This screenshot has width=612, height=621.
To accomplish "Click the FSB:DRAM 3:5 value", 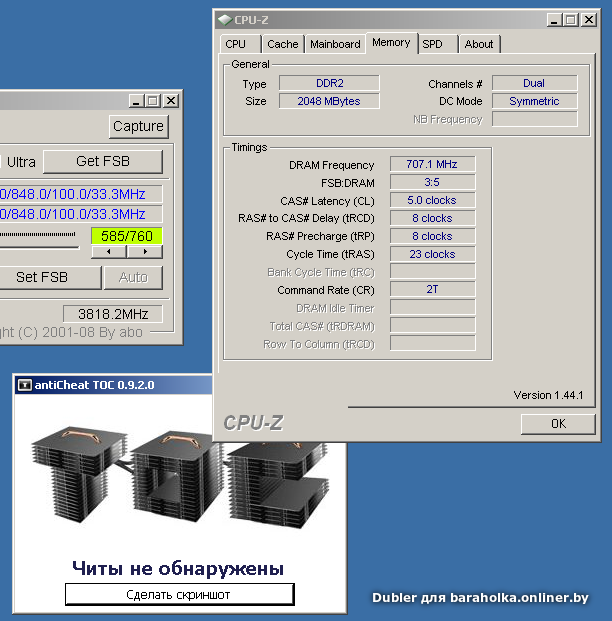I will (x=433, y=182).
